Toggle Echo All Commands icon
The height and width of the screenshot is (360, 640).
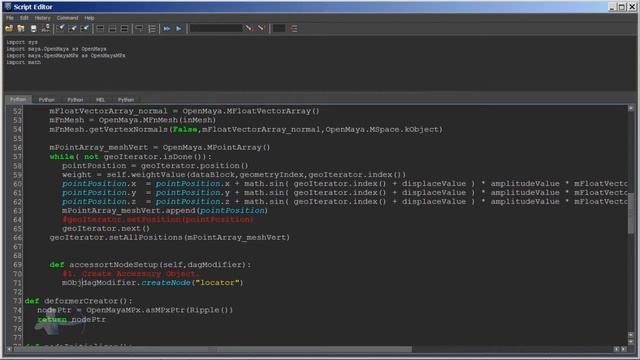coord(139,29)
